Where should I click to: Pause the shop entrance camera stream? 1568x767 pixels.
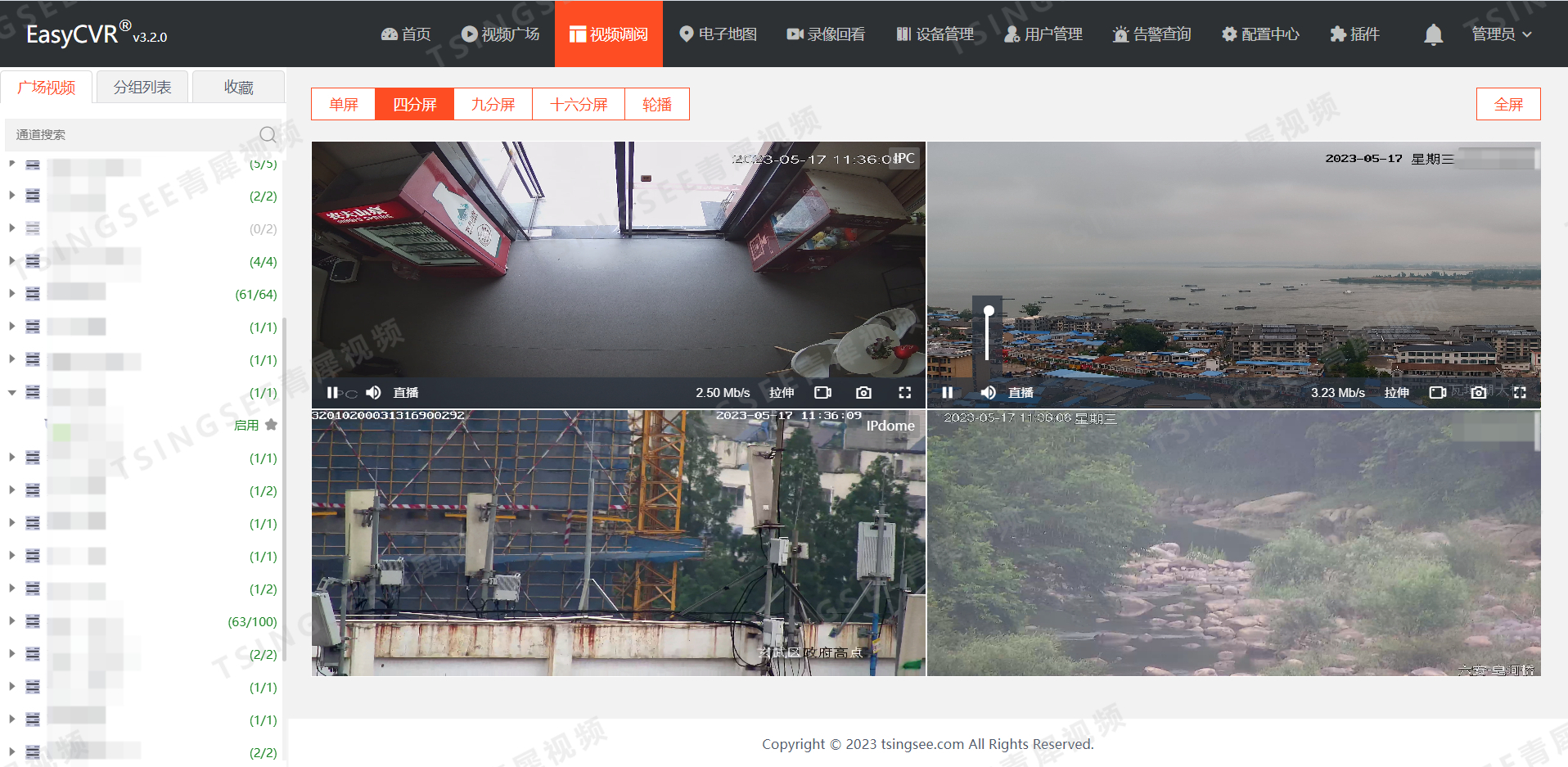pyautogui.click(x=331, y=393)
